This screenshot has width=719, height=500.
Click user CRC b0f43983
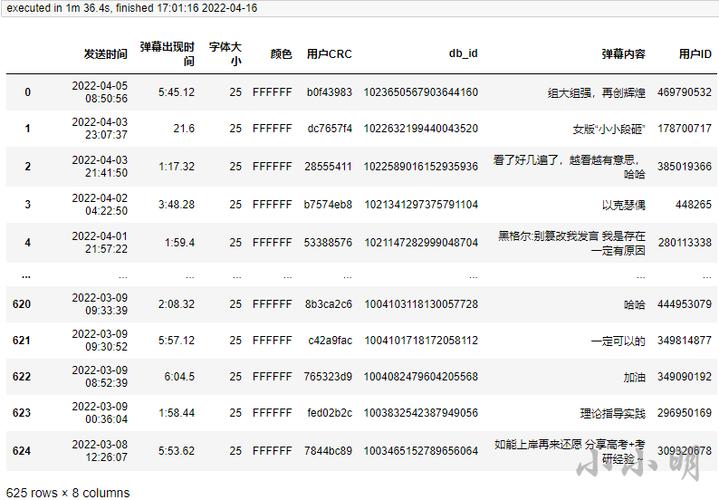pos(329,92)
